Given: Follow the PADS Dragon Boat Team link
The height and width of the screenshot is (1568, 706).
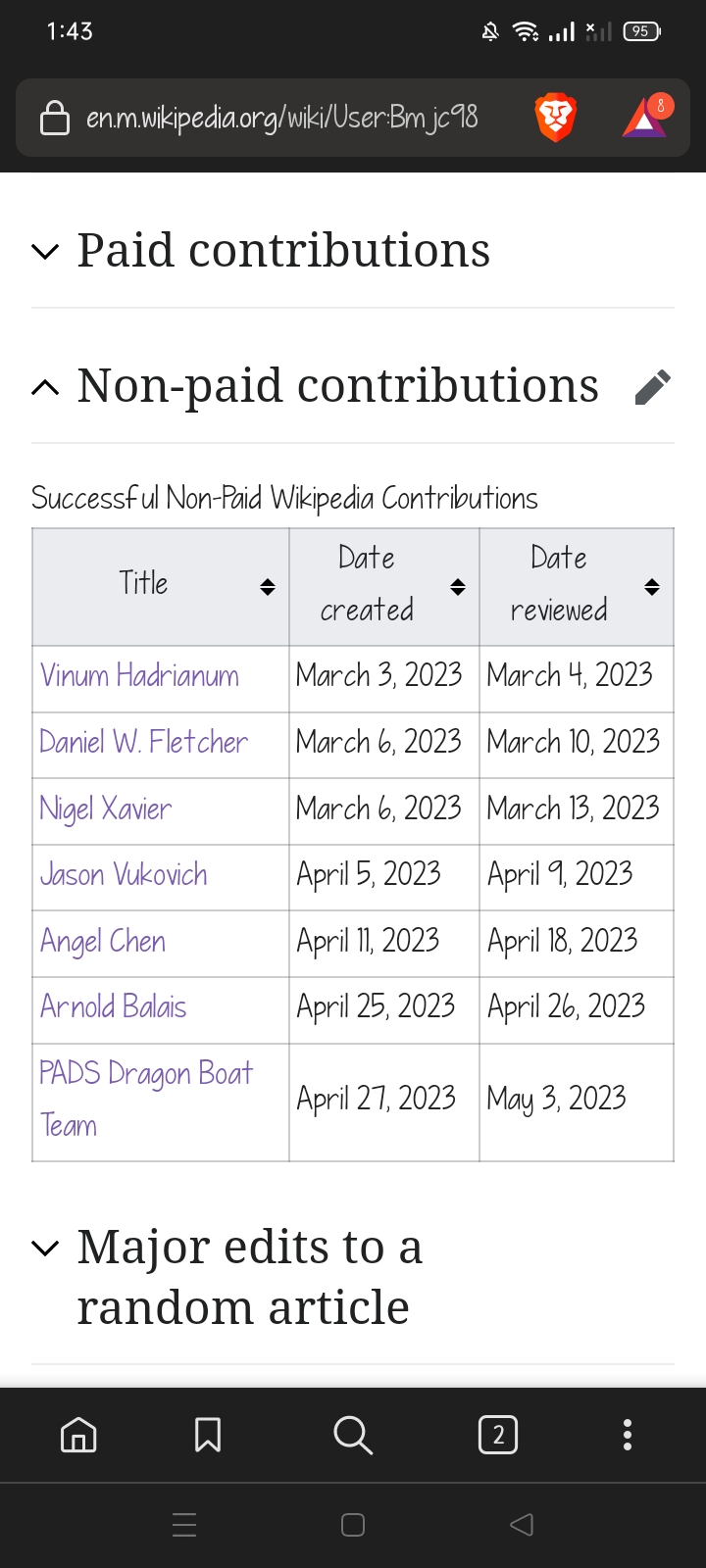Looking at the screenshot, I should (x=145, y=1100).
